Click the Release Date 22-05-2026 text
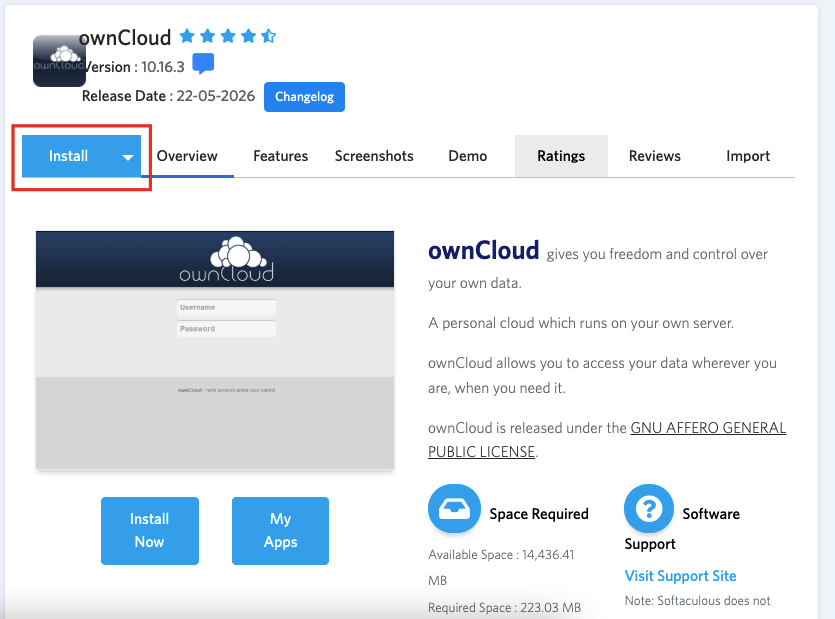This screenshot has width=835, height=619. 168,96
